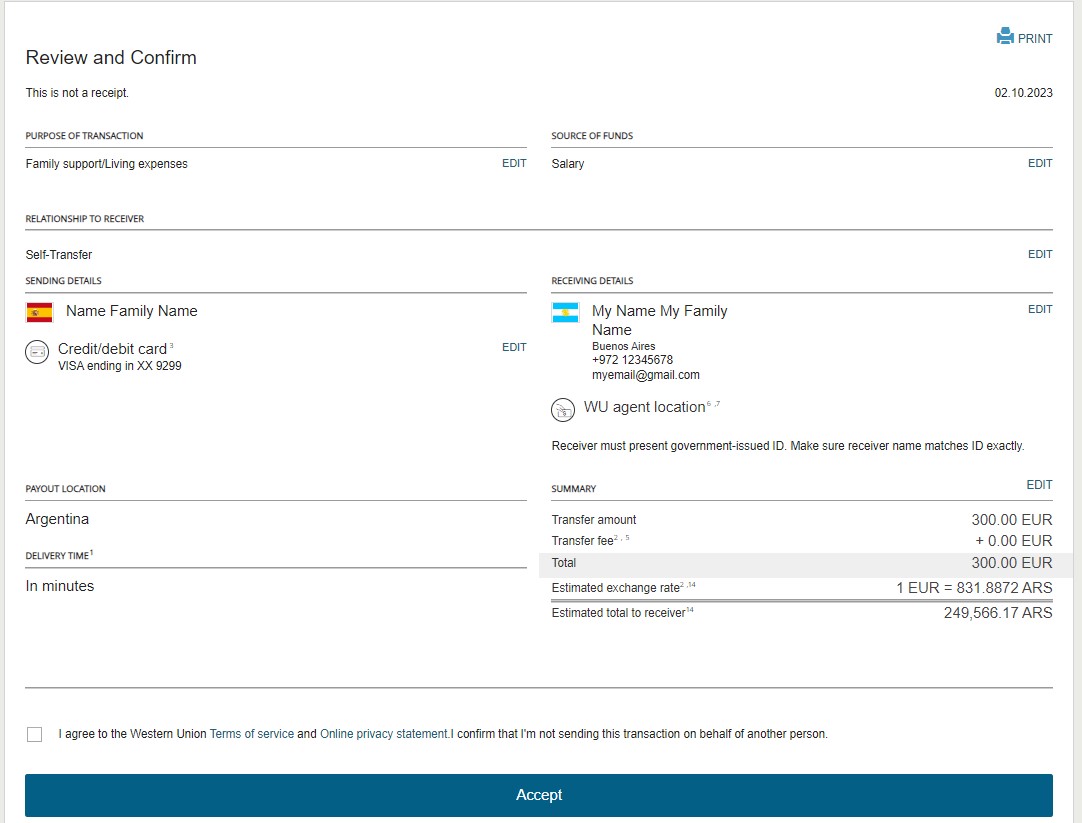The image size is (1082, 823).
Task: Edit the credit/debit card payment method
Action: click(x=514, y=348)
